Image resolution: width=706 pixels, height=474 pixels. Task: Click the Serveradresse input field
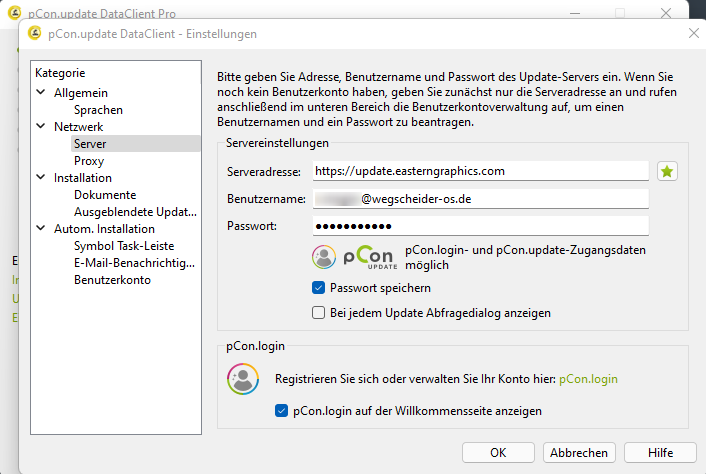point(481,171)
